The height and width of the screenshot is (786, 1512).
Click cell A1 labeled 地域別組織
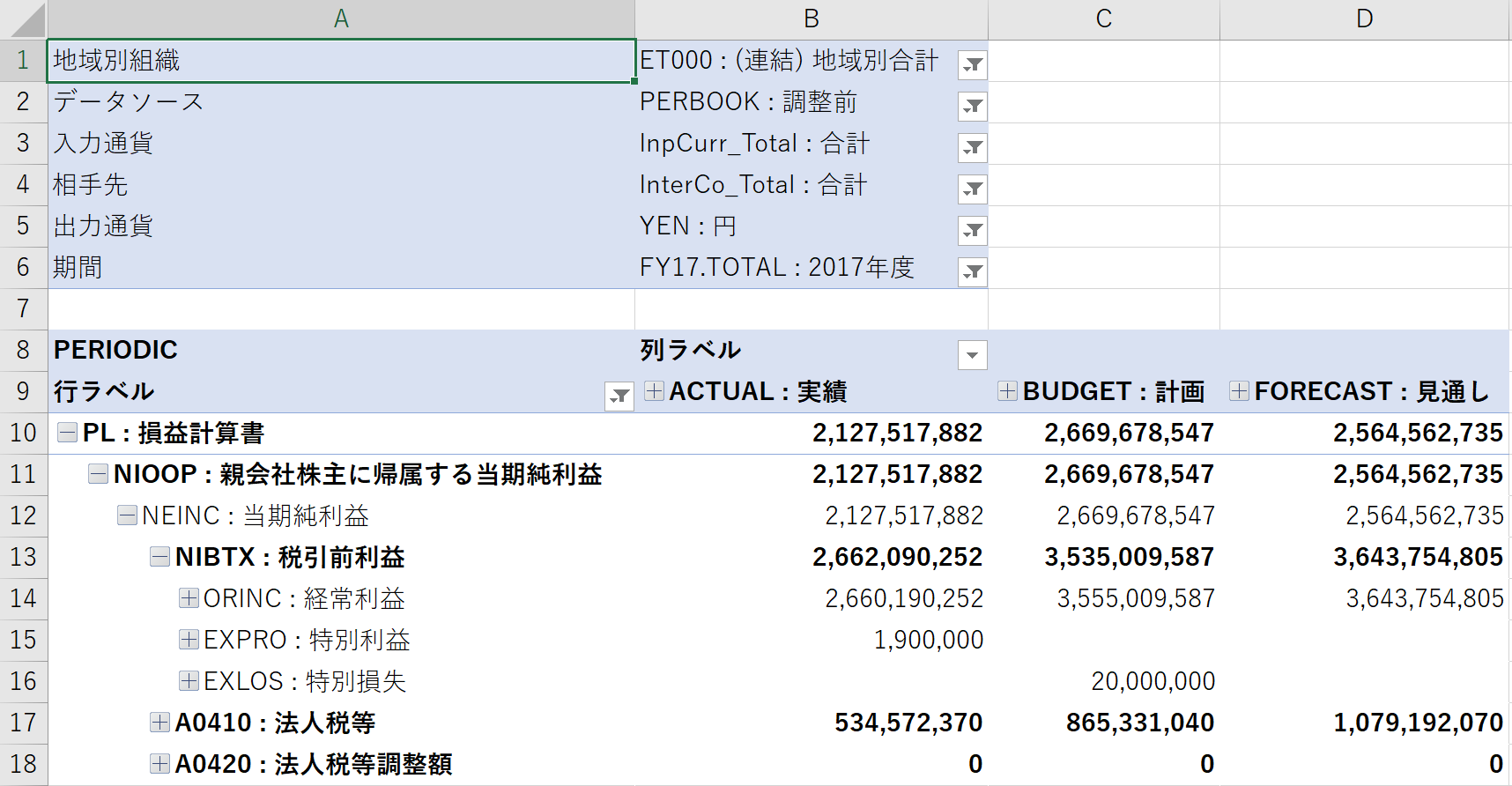point(341,61)
